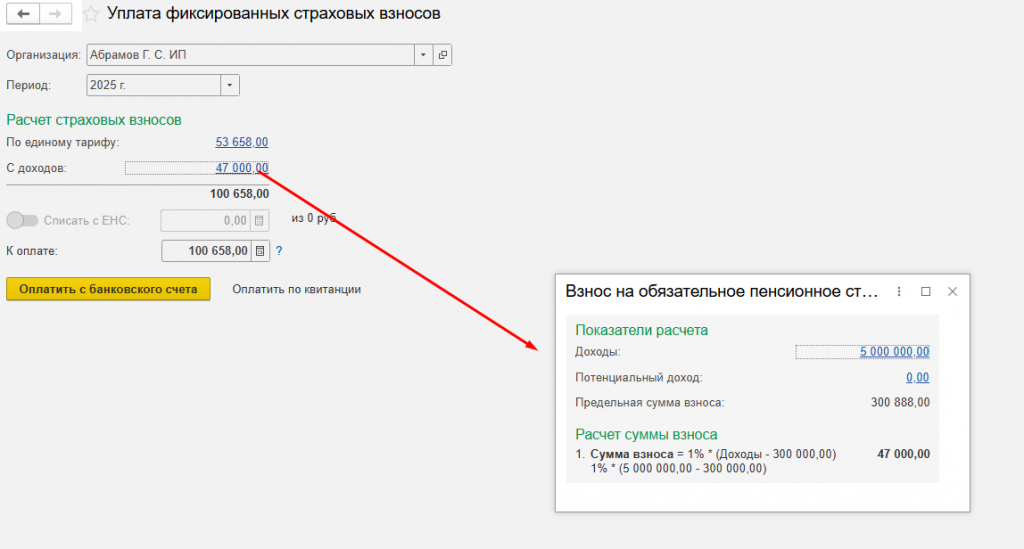Click the Оплатить с банковского счета button

coord(108,289)
